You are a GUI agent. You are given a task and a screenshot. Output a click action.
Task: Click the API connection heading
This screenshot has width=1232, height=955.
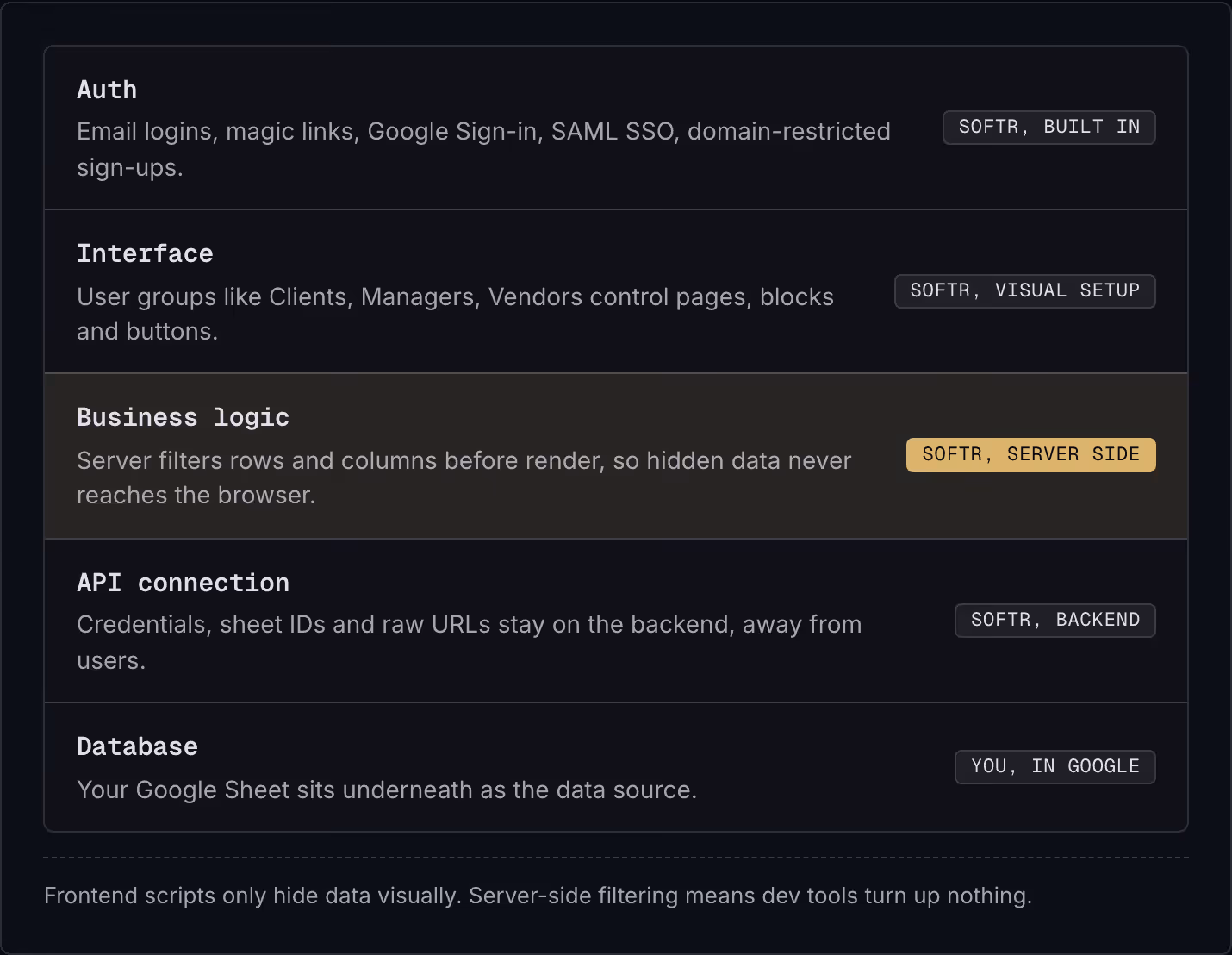tap(183, 583)
